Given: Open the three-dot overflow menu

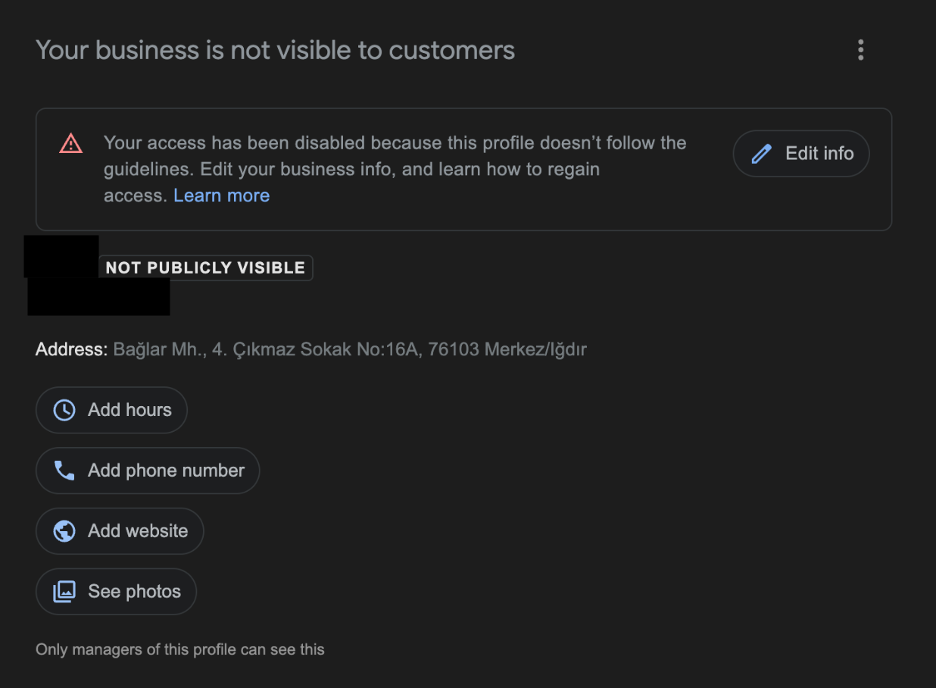Looking at the screenshot, I should pyautogui.click(x=861, y=49).
